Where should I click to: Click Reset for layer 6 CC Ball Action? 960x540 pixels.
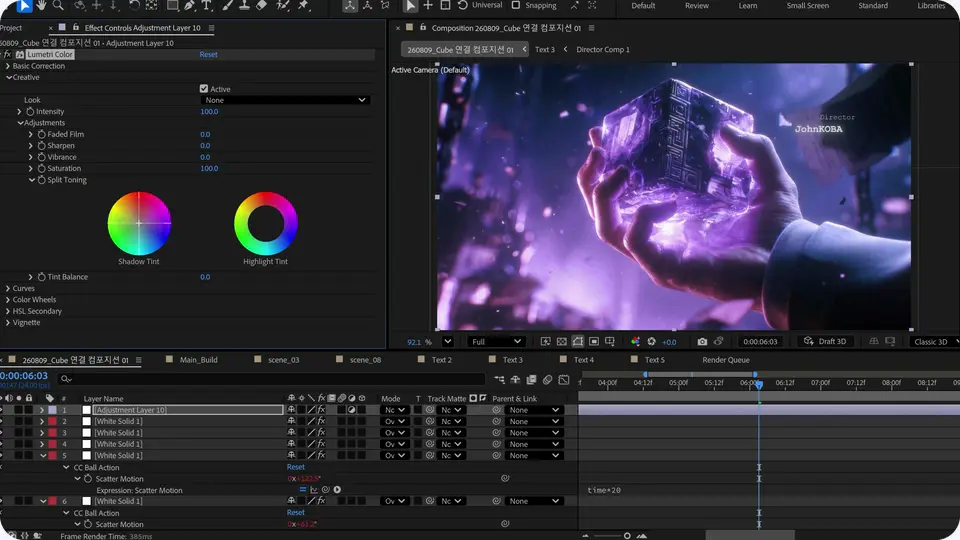[296, 512]
